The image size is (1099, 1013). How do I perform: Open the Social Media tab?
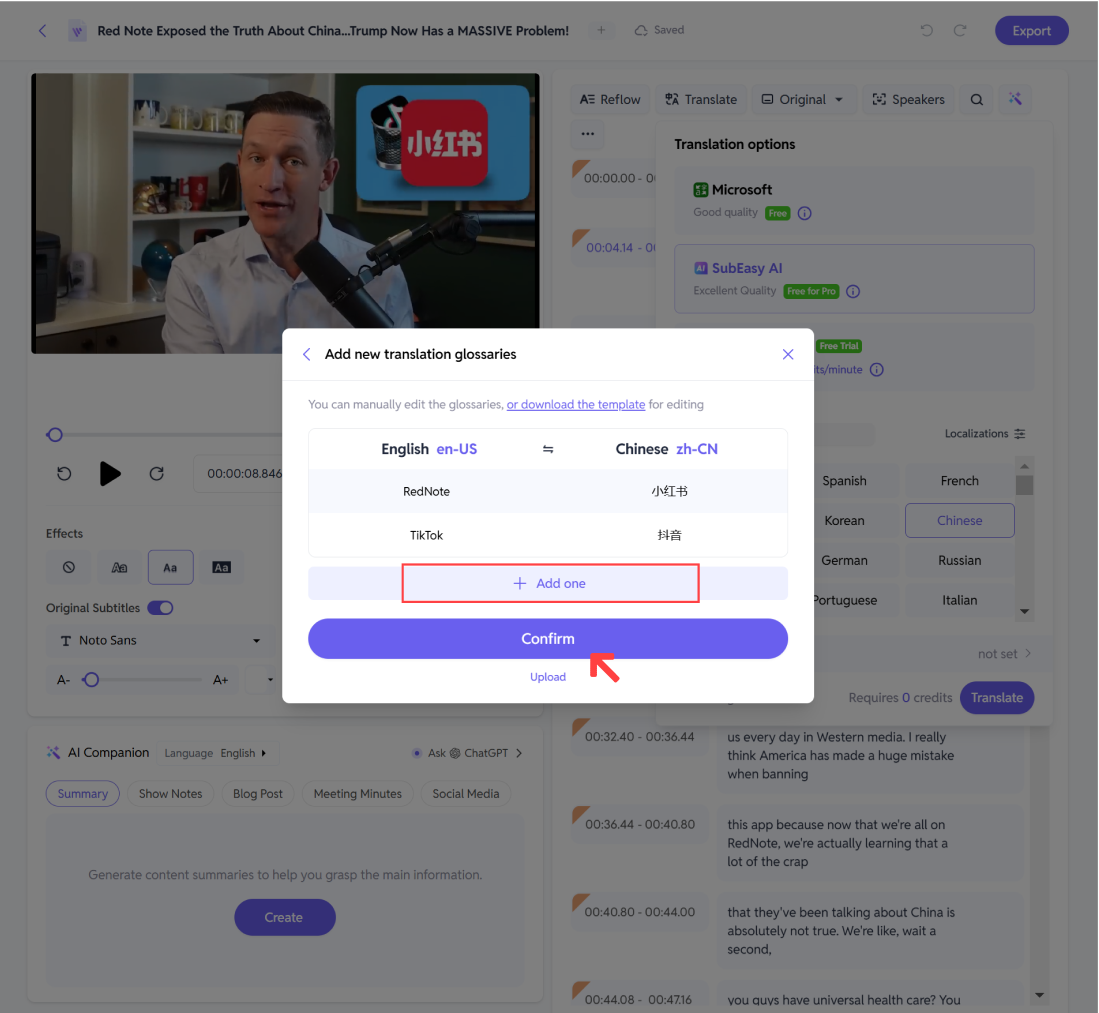(466, 794)
